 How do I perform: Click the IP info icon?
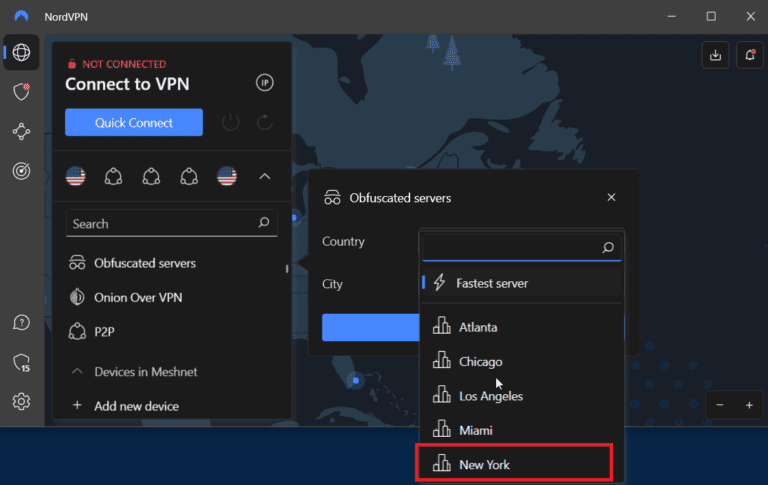(264, 83)
